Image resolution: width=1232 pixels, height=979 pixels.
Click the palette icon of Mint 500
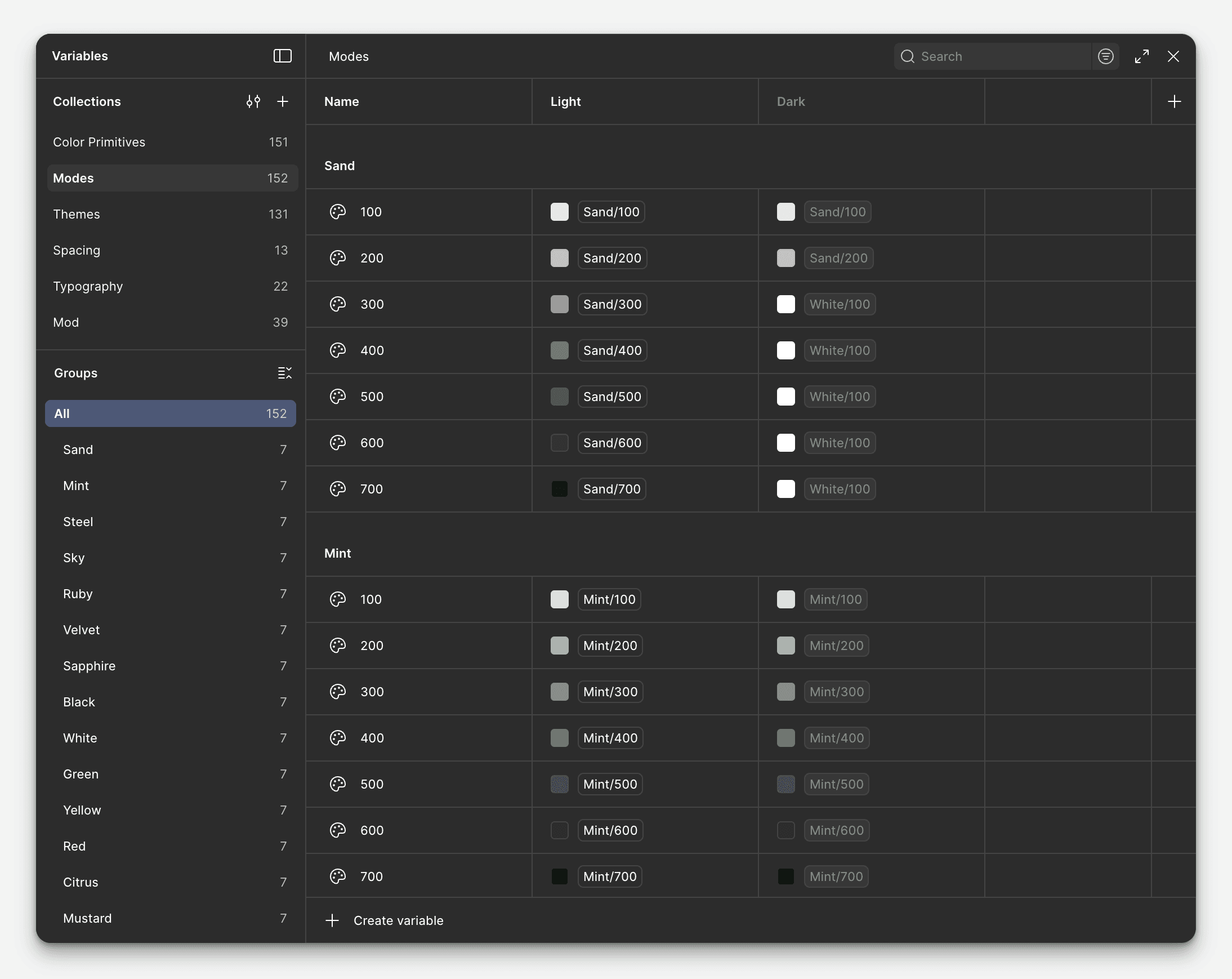tap(338, 784)
